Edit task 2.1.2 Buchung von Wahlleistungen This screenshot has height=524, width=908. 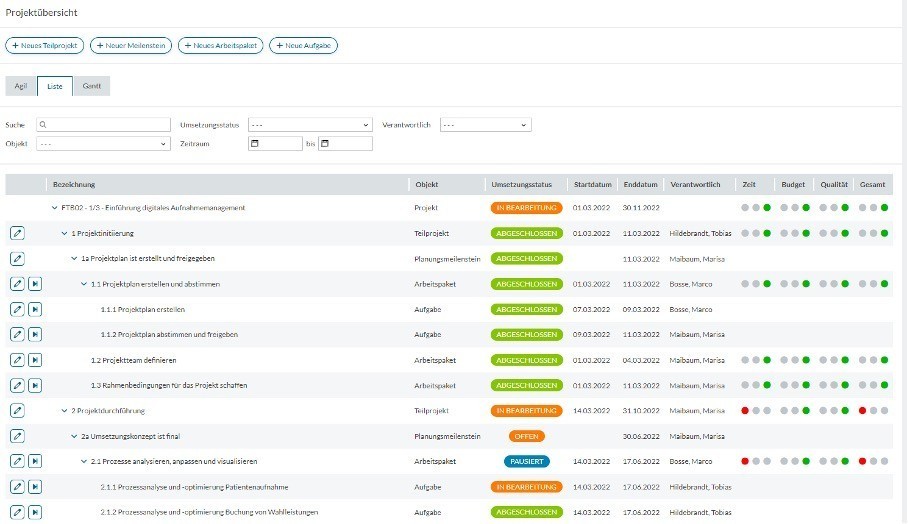pyautogui.click(x=17, y=512)
